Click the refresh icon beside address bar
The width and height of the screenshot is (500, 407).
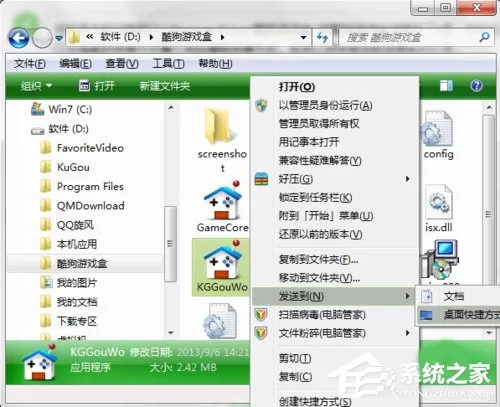(322, 37)
